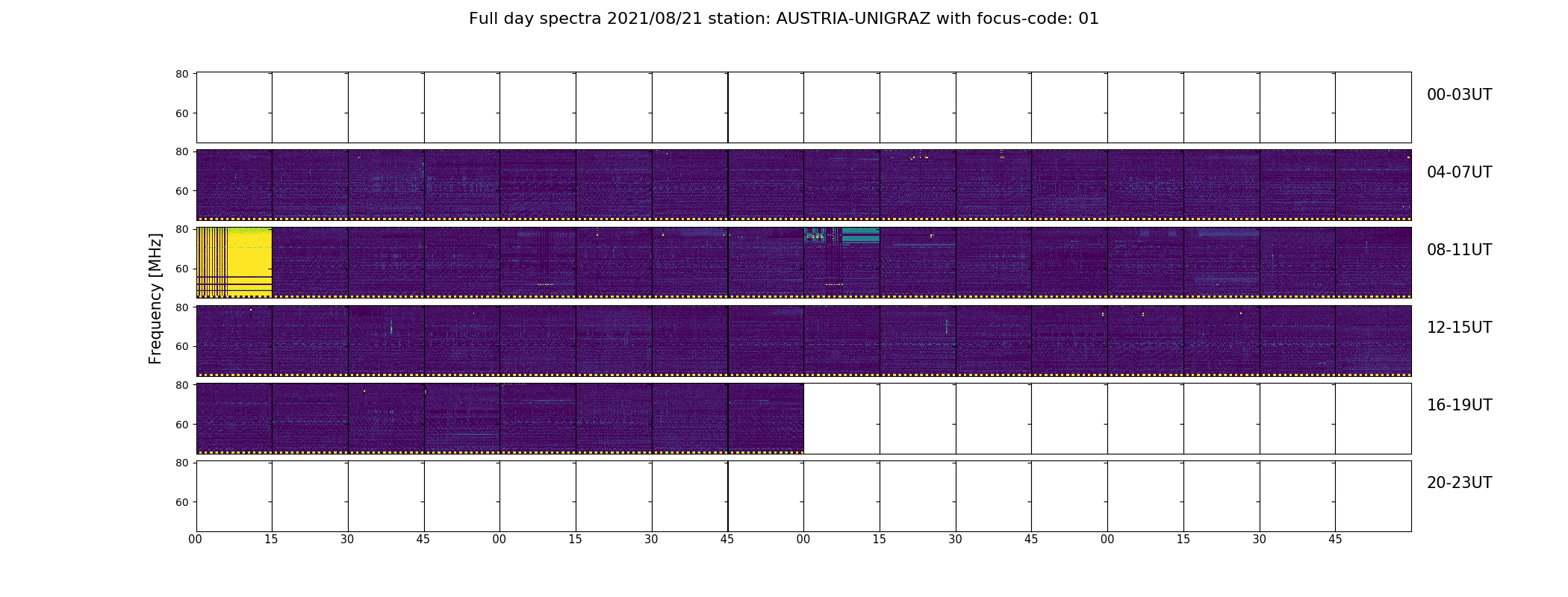This screenshot has width=1568, height=597.
Task: Click the saturated yellow block in the 08-11UT row
Action: click(x=234, y=262)
